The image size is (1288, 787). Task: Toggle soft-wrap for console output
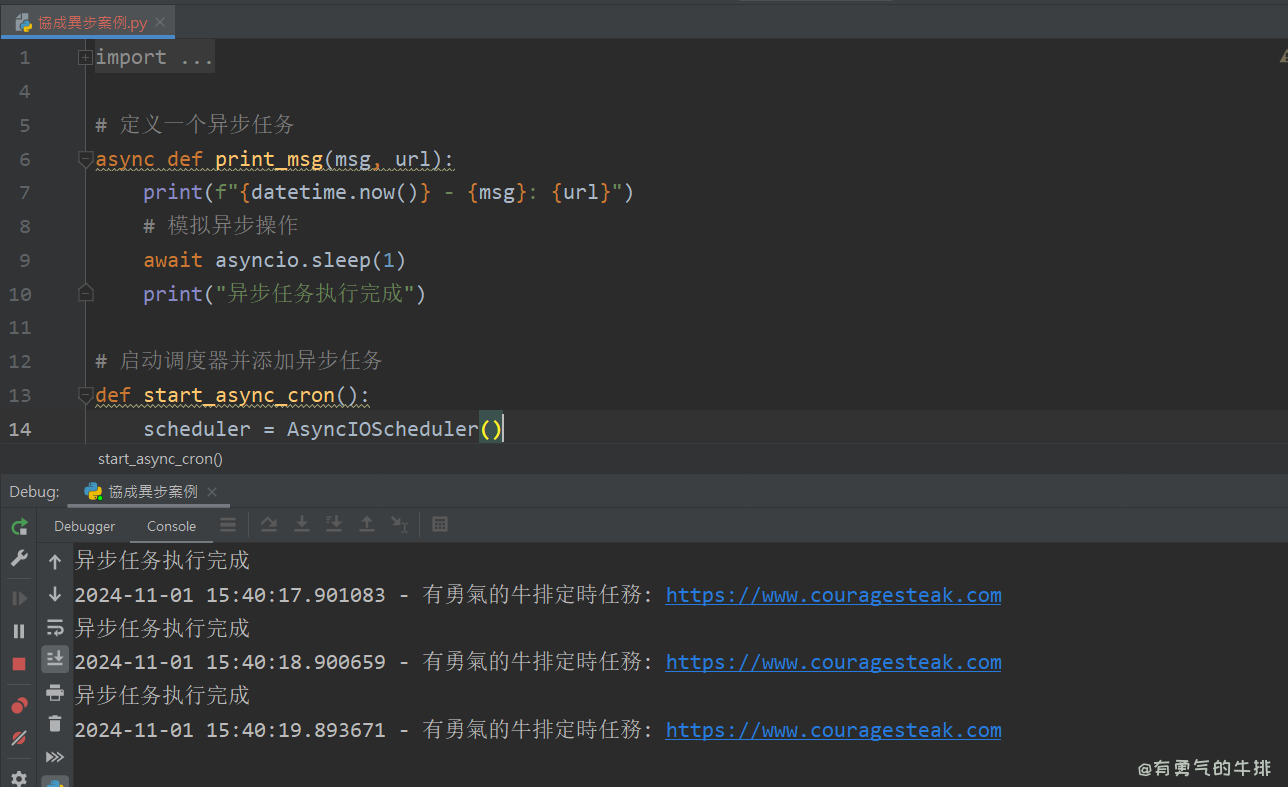[x=55, y=627]
